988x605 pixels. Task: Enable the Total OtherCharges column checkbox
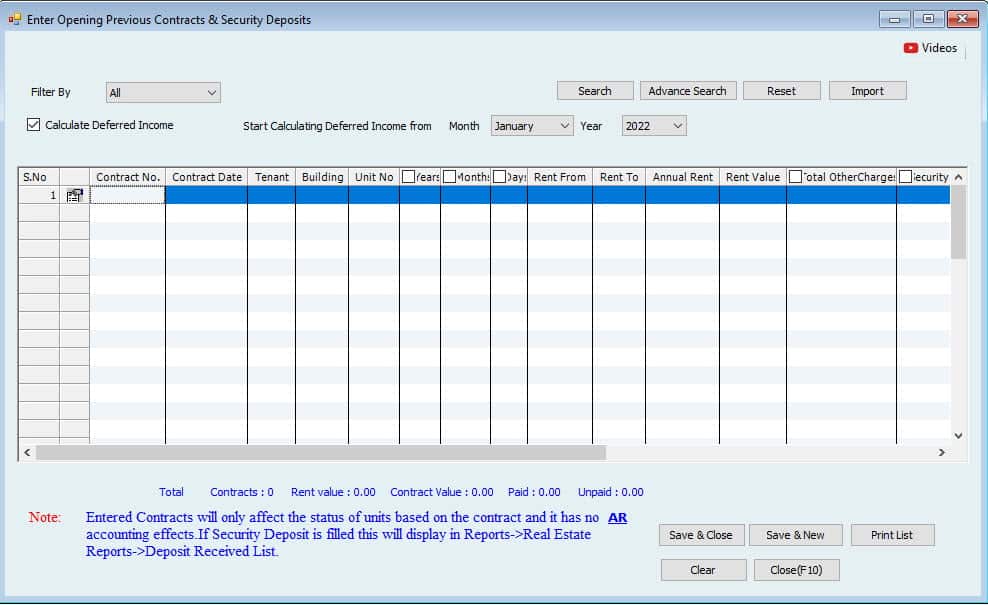[795, 177]
